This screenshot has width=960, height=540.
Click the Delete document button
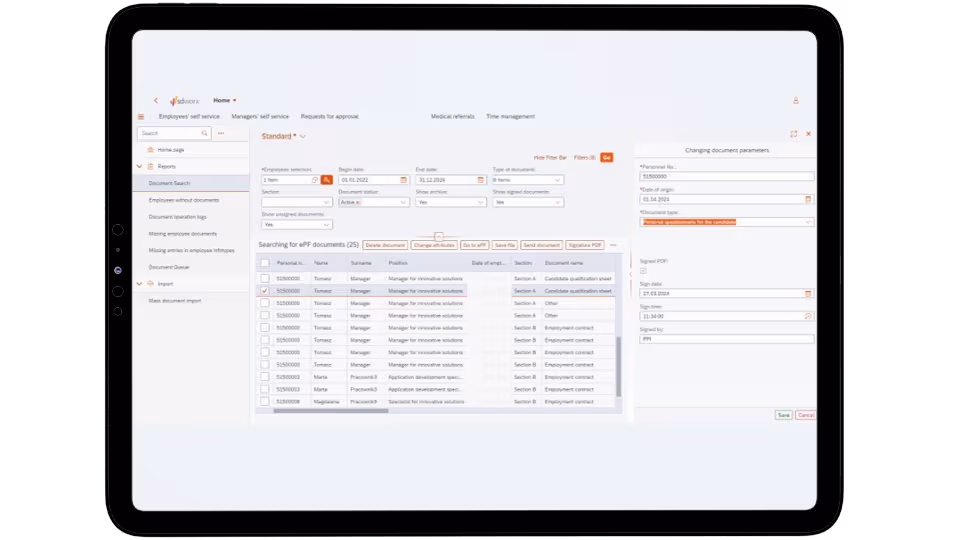pos(385,245)
